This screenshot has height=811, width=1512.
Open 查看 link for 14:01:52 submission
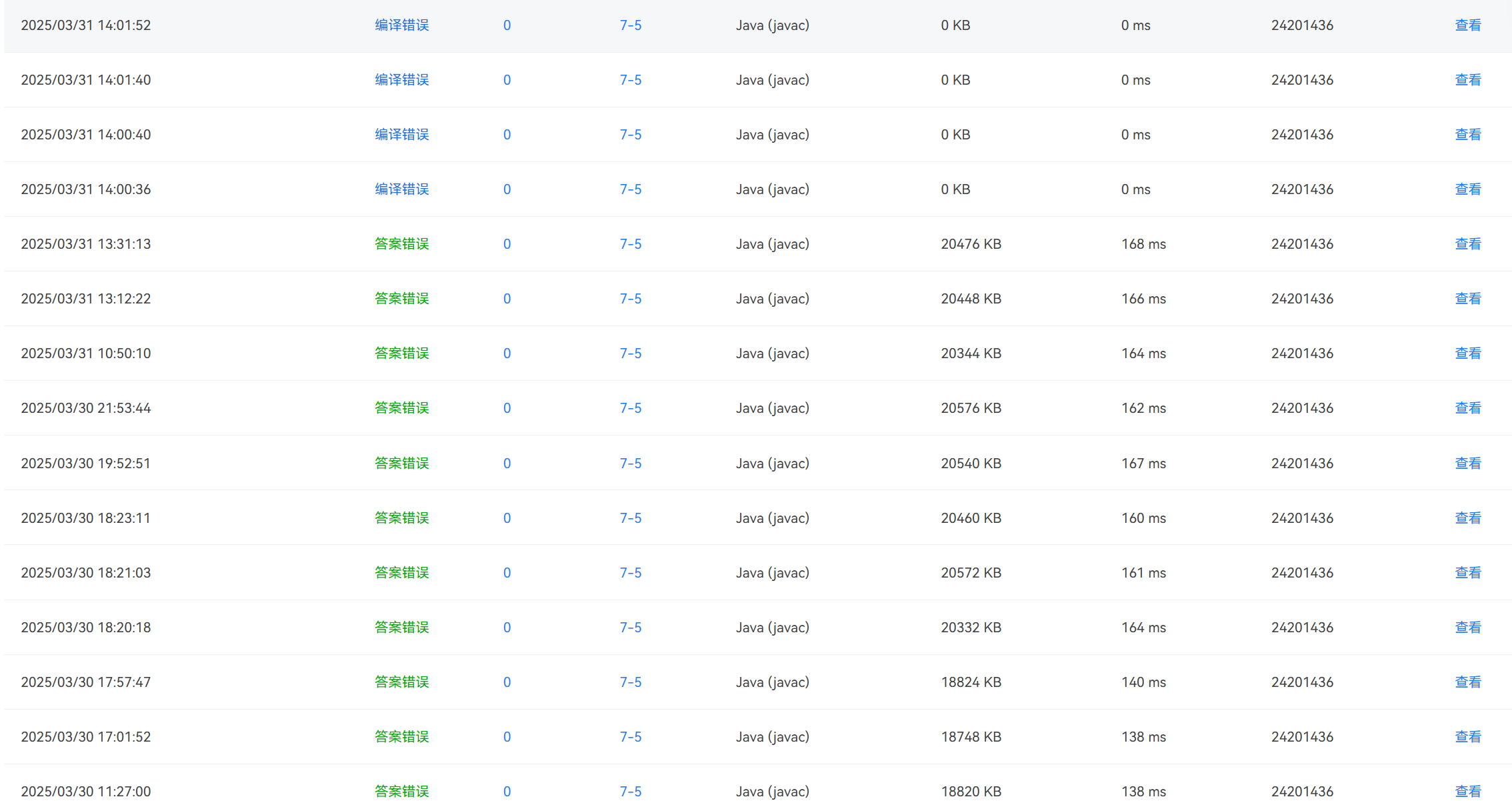pyautogui.click(x=1467, y=25)
